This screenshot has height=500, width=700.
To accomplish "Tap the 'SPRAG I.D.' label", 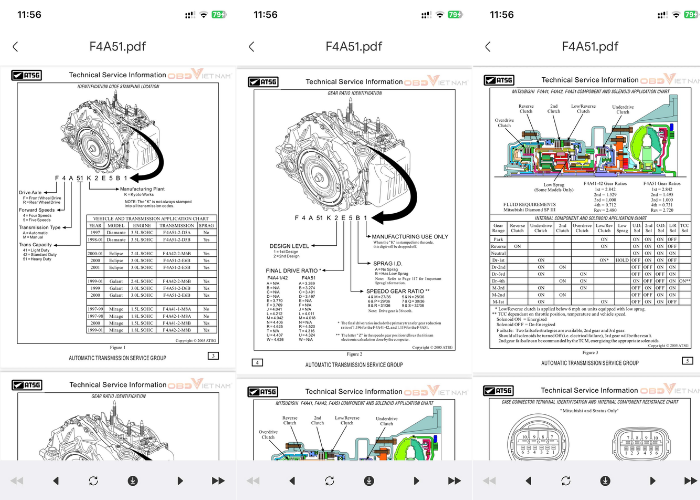I will pyautogui.click(x=388, y=263).
